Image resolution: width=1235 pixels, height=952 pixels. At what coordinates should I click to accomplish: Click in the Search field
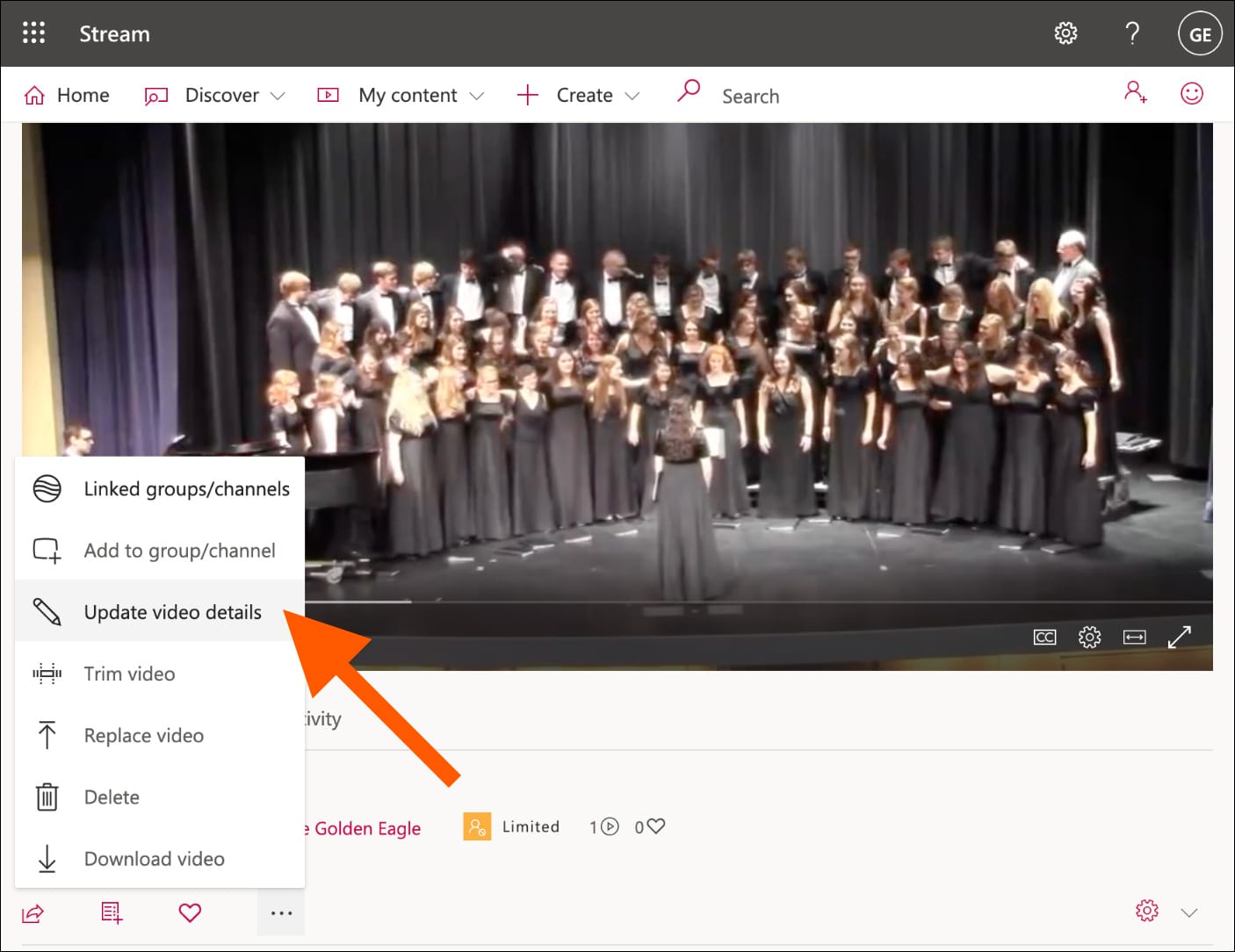[x=751, y=96]
